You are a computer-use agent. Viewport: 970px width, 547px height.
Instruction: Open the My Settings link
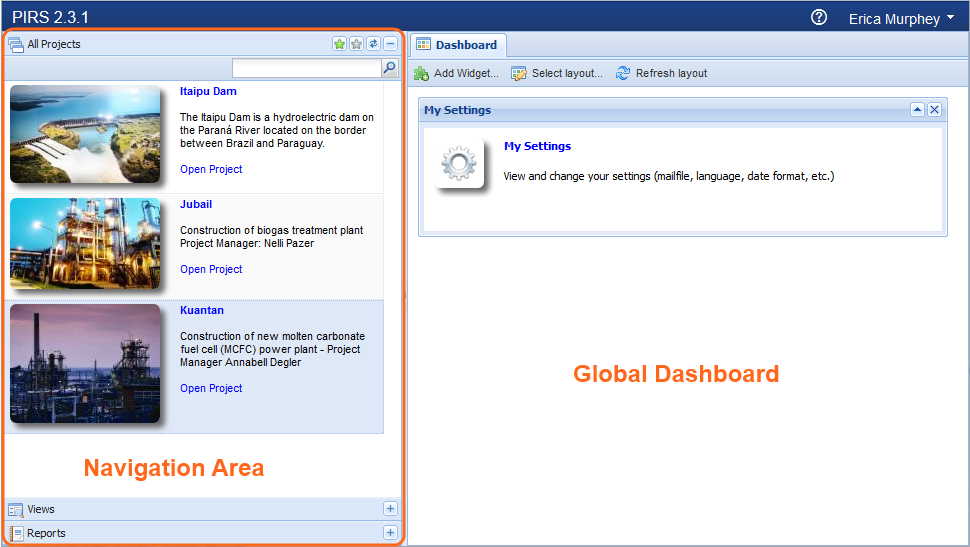point(537,146)
